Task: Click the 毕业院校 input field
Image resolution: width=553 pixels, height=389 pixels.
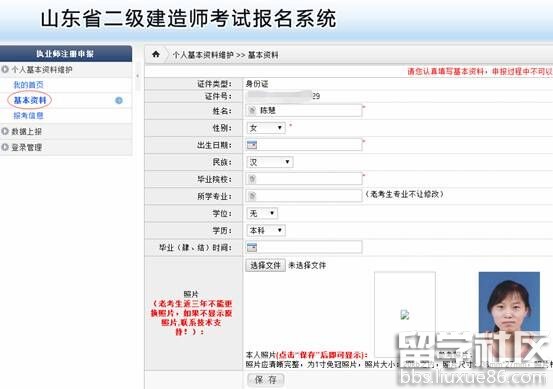Action: pos(304,179)
